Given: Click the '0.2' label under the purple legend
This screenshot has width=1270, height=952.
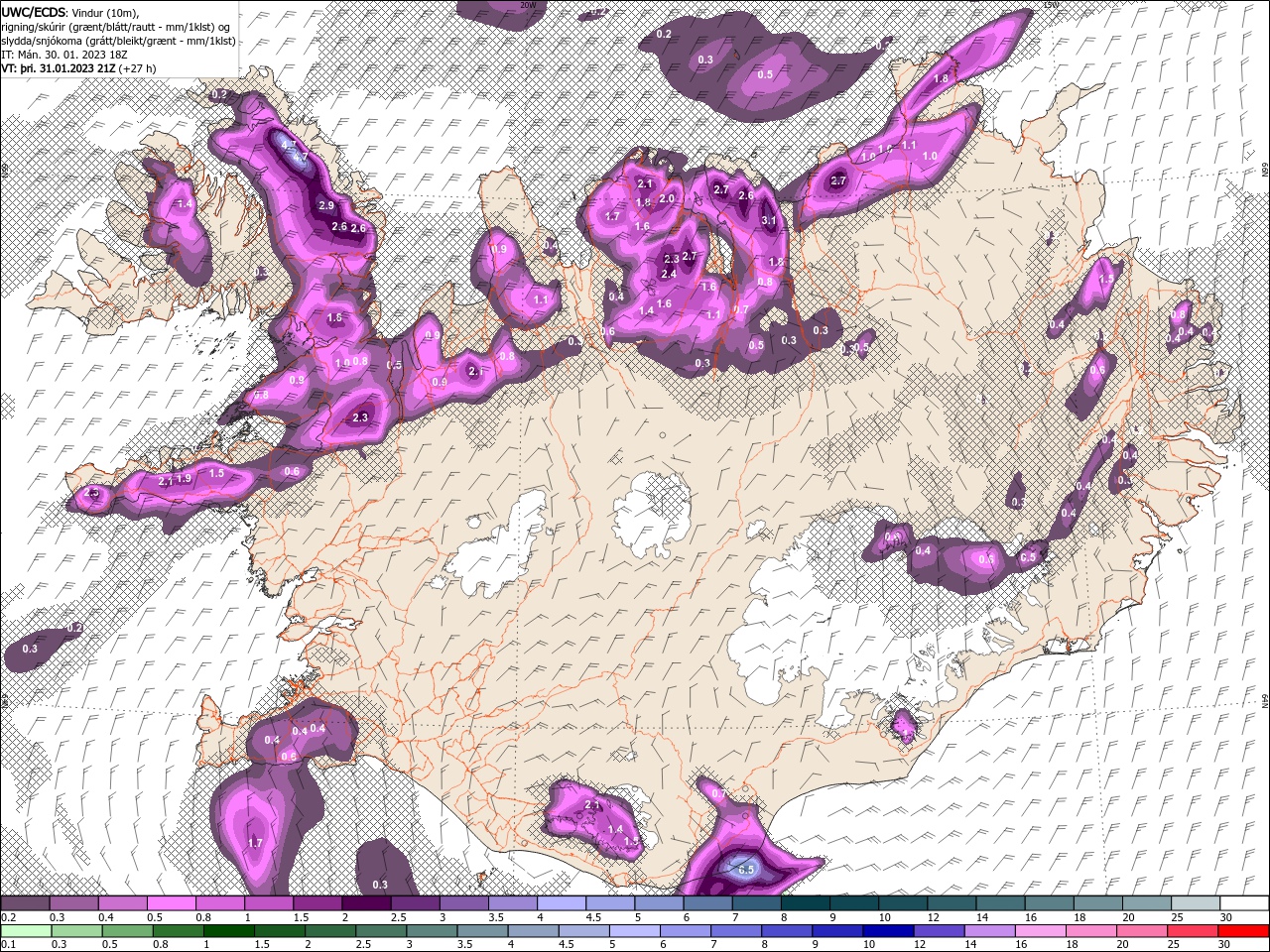Looking at the screenshot, I should 8,917.
